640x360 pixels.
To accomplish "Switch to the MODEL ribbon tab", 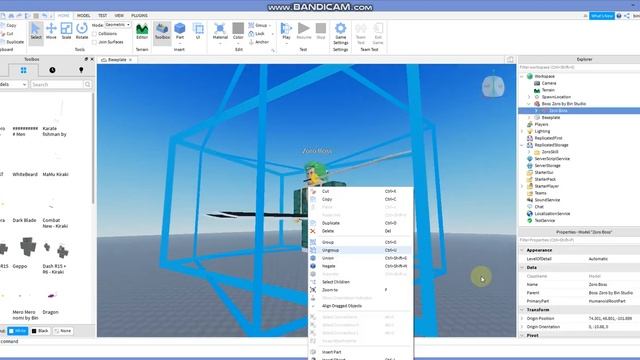I will click(x=83, y=16).
